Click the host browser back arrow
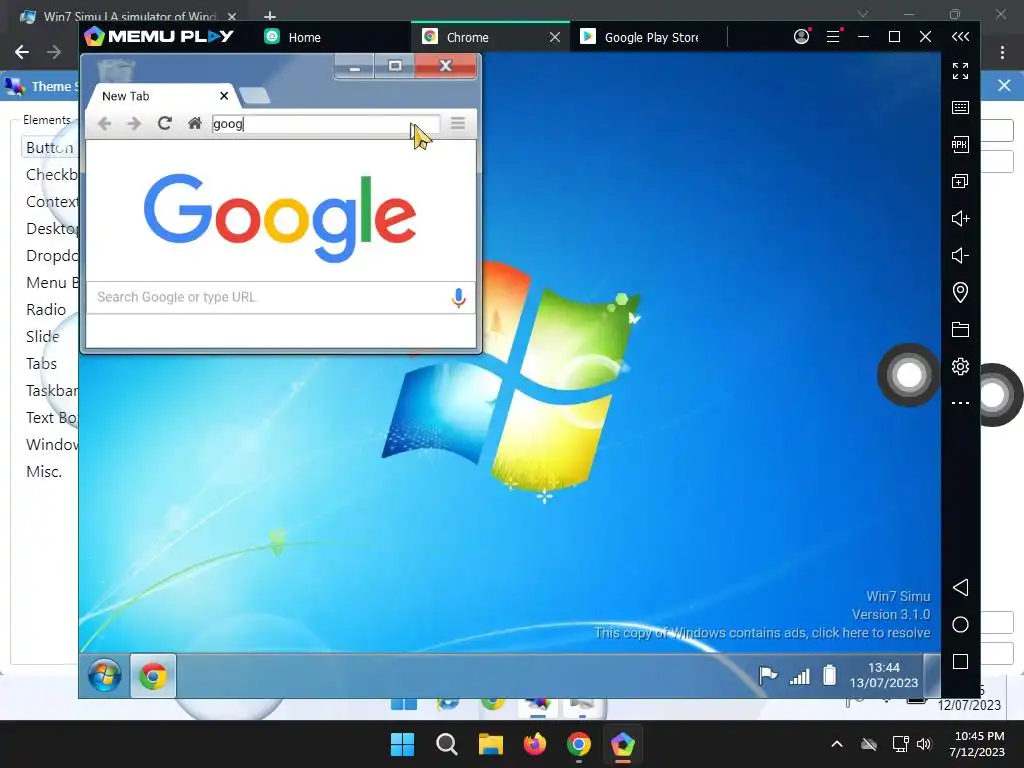Screen dimensions: 1024x768 click(22, 52)
